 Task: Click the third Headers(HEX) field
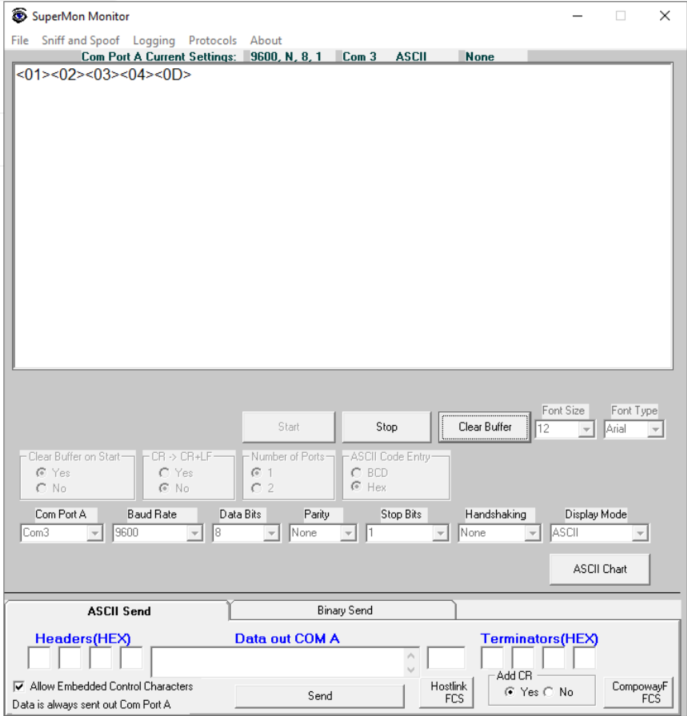100,658
